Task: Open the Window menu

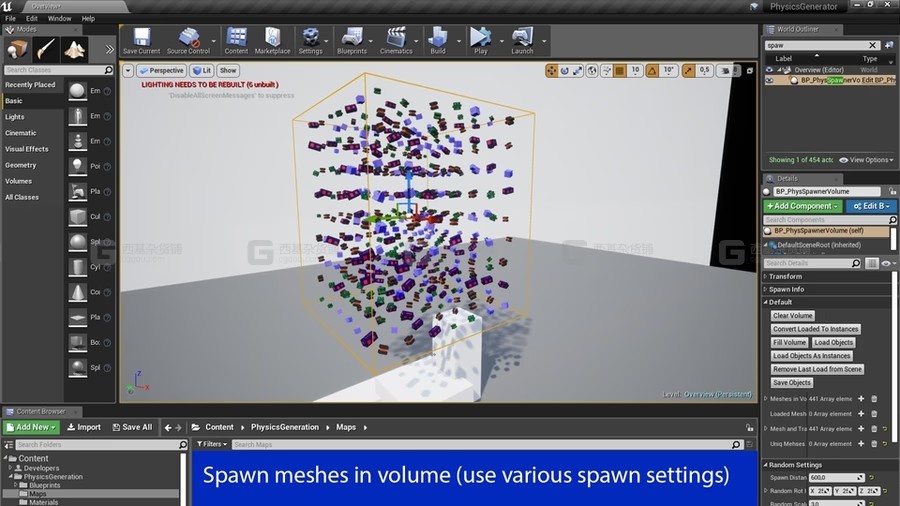Action: point(59,18)
